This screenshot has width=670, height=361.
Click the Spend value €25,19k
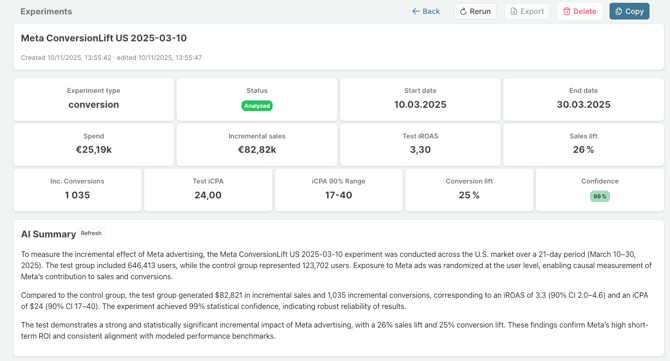click(x=94, y=150)
